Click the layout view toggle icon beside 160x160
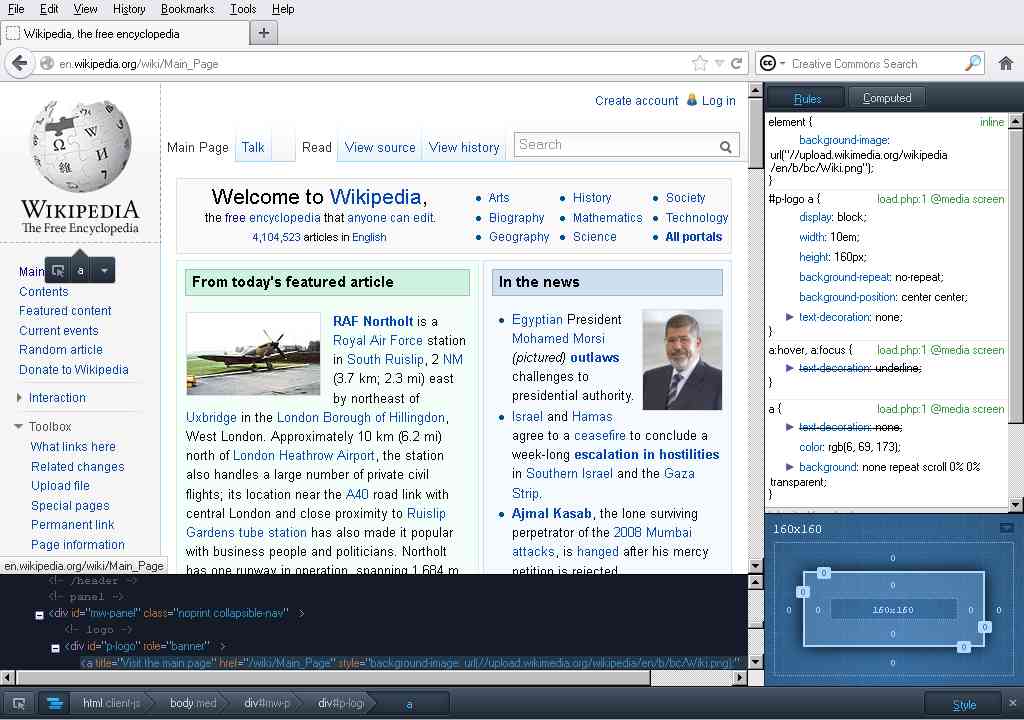Screen dimensions: 1024x720 [1006, 528]
